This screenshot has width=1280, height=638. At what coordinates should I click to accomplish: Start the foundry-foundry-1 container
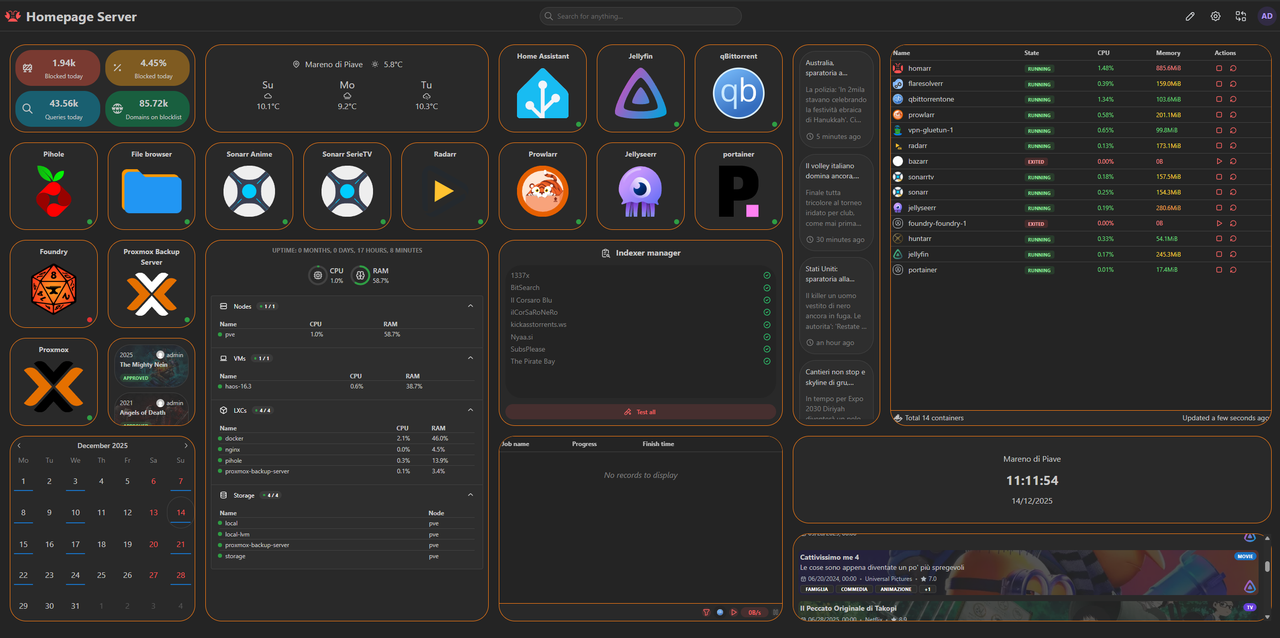(x=1219, y=223)
